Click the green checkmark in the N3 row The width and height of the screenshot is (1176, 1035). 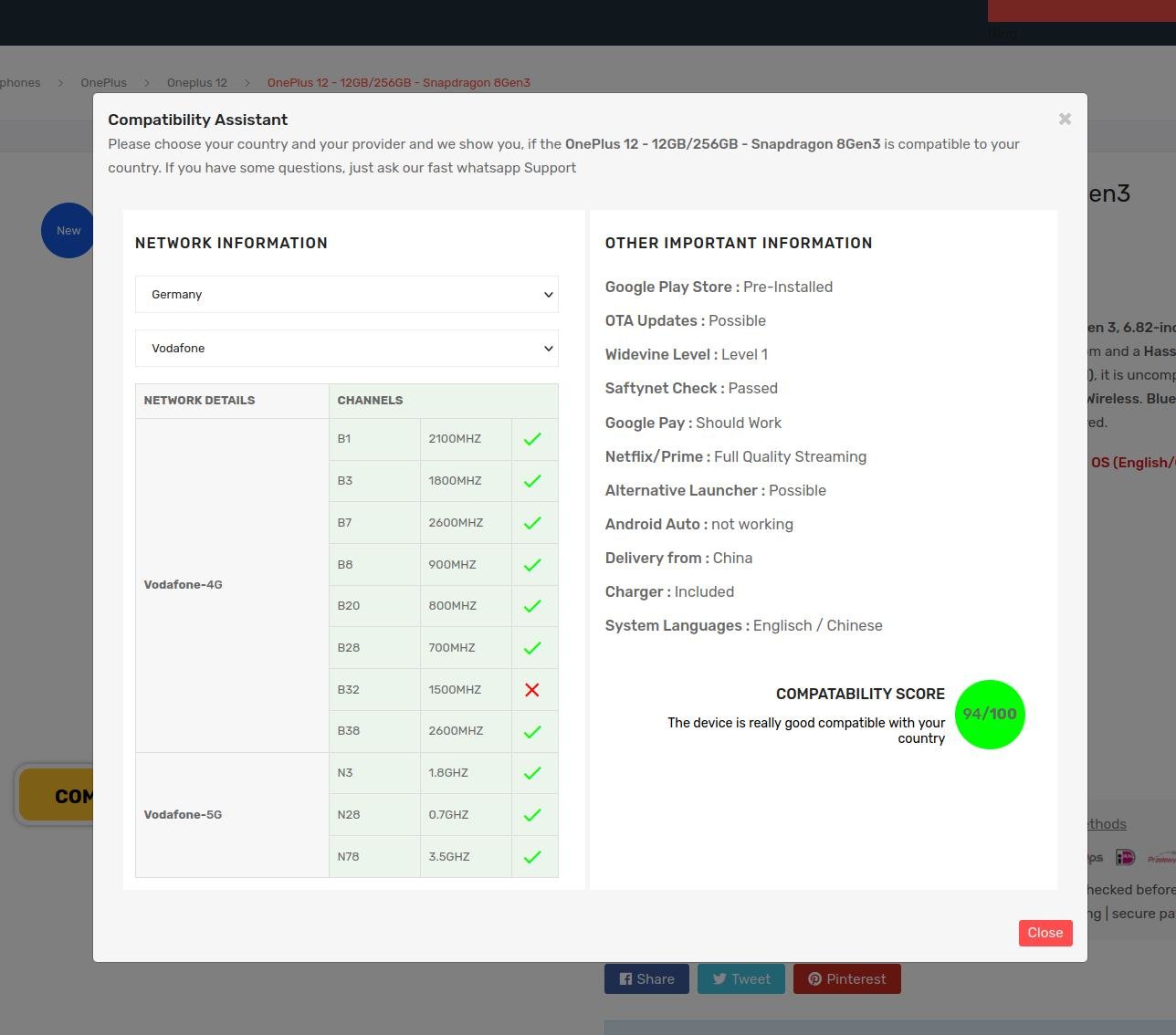(532, 773)
